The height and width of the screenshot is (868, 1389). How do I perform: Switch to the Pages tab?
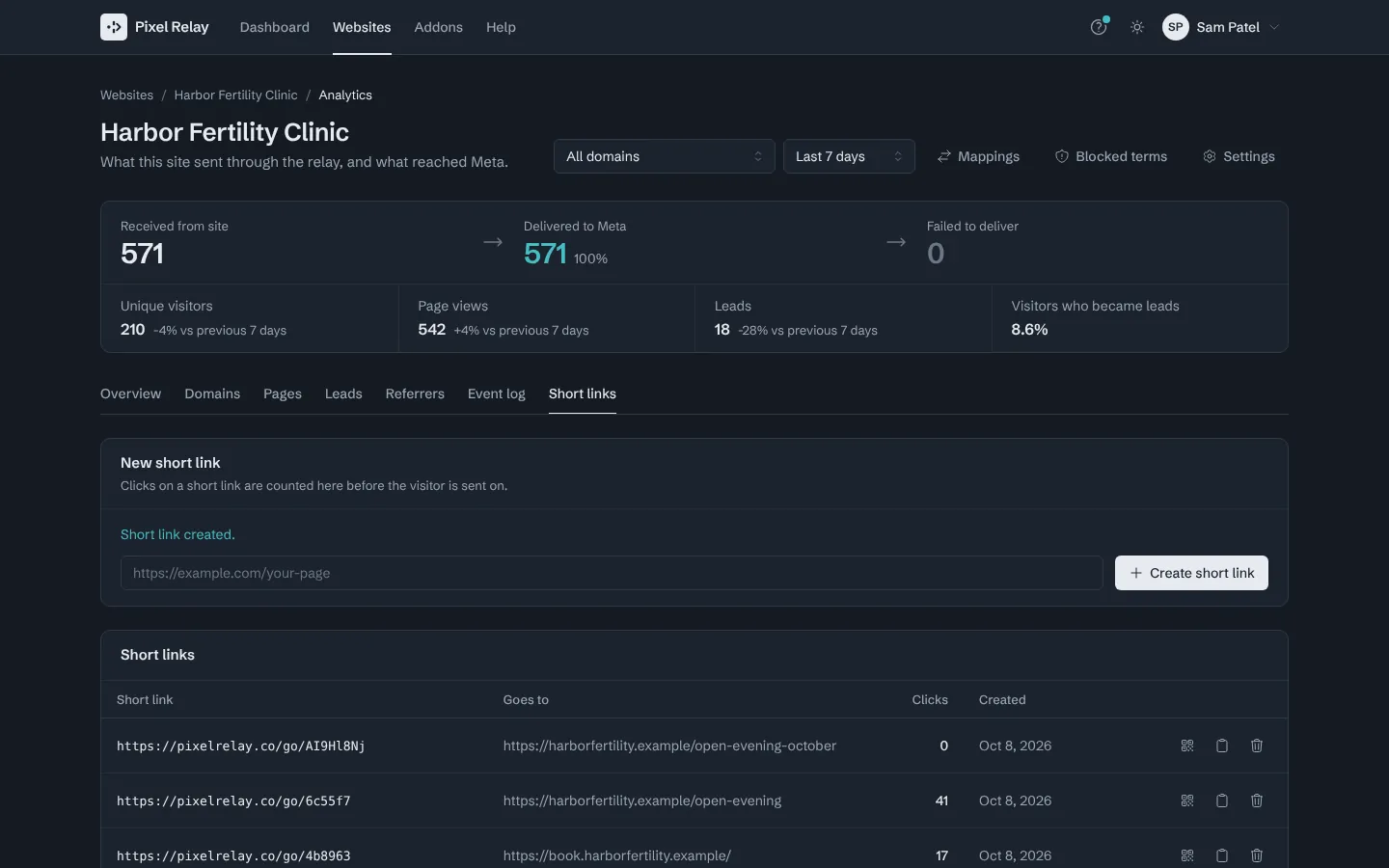click(x=283, y=393)
